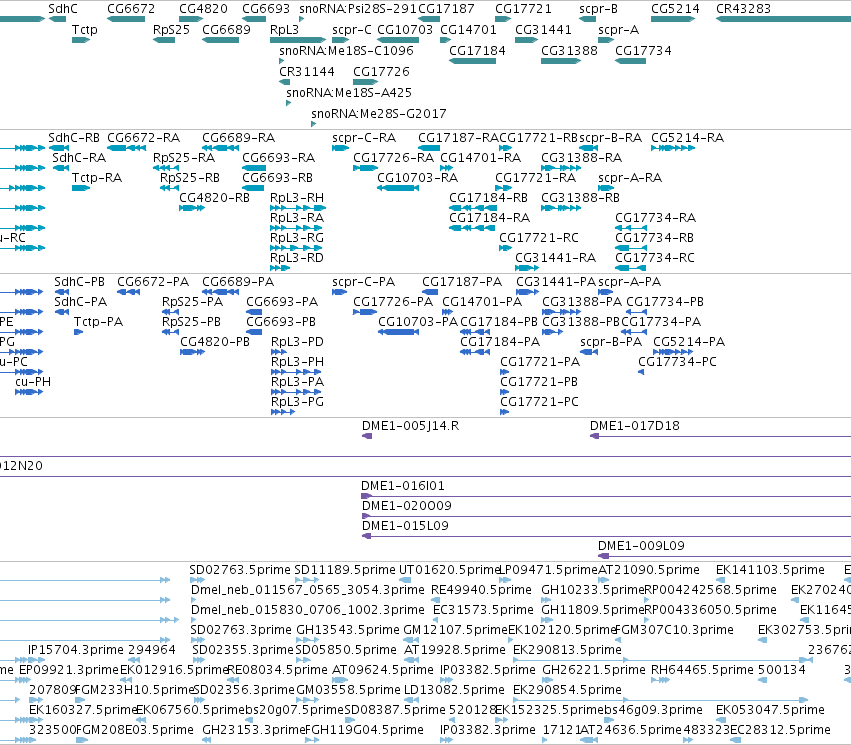Select the AT19928.5prime EST label
Screen dimensions: 851x745
tap(455, 650)
